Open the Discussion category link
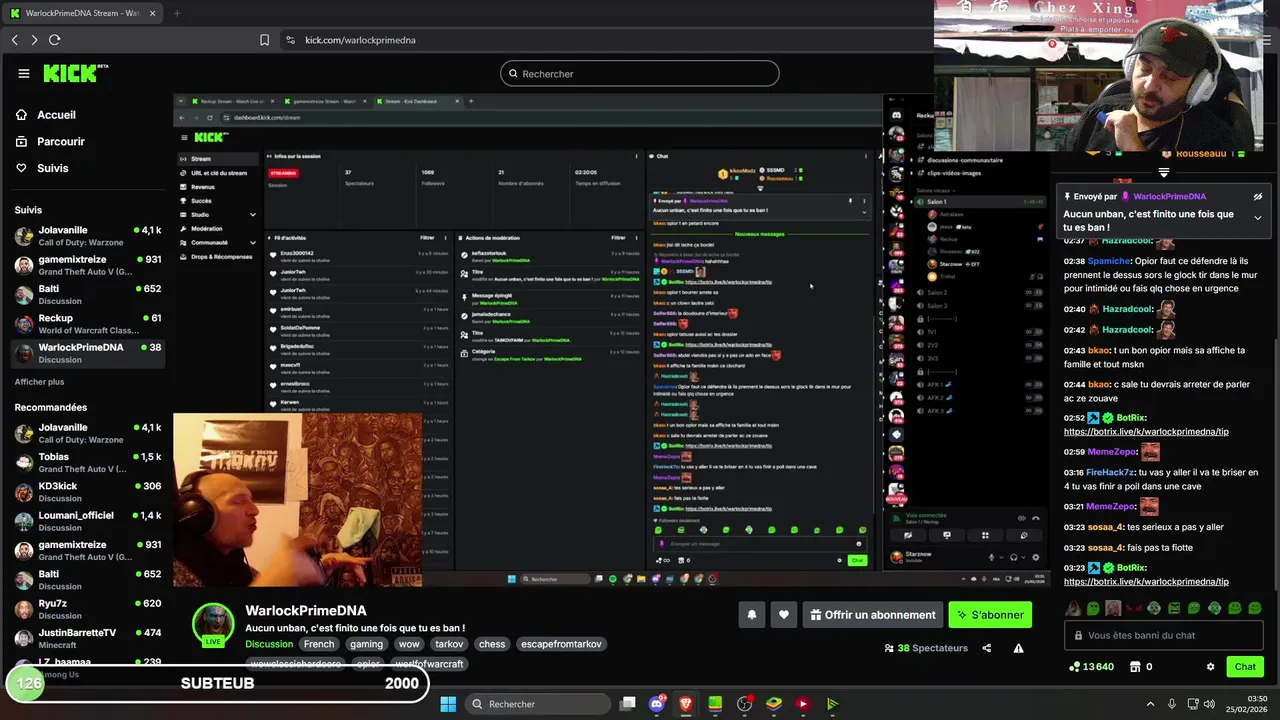 [x=269, y=644]
